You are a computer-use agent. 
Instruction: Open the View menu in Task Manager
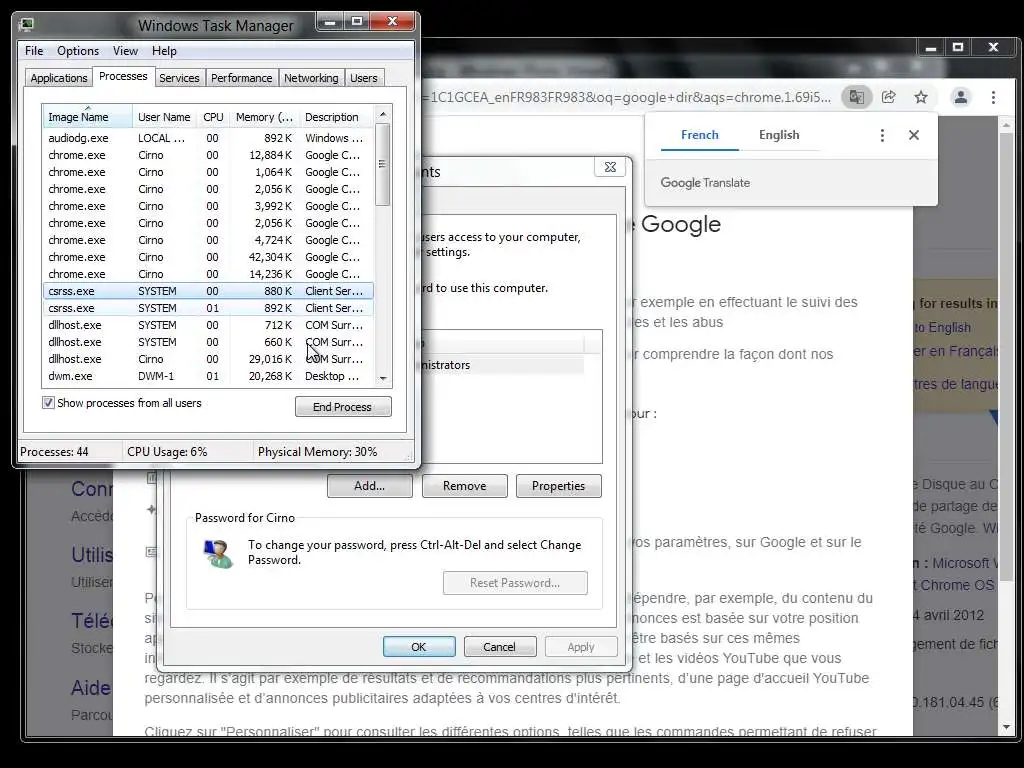pos(125,51)
